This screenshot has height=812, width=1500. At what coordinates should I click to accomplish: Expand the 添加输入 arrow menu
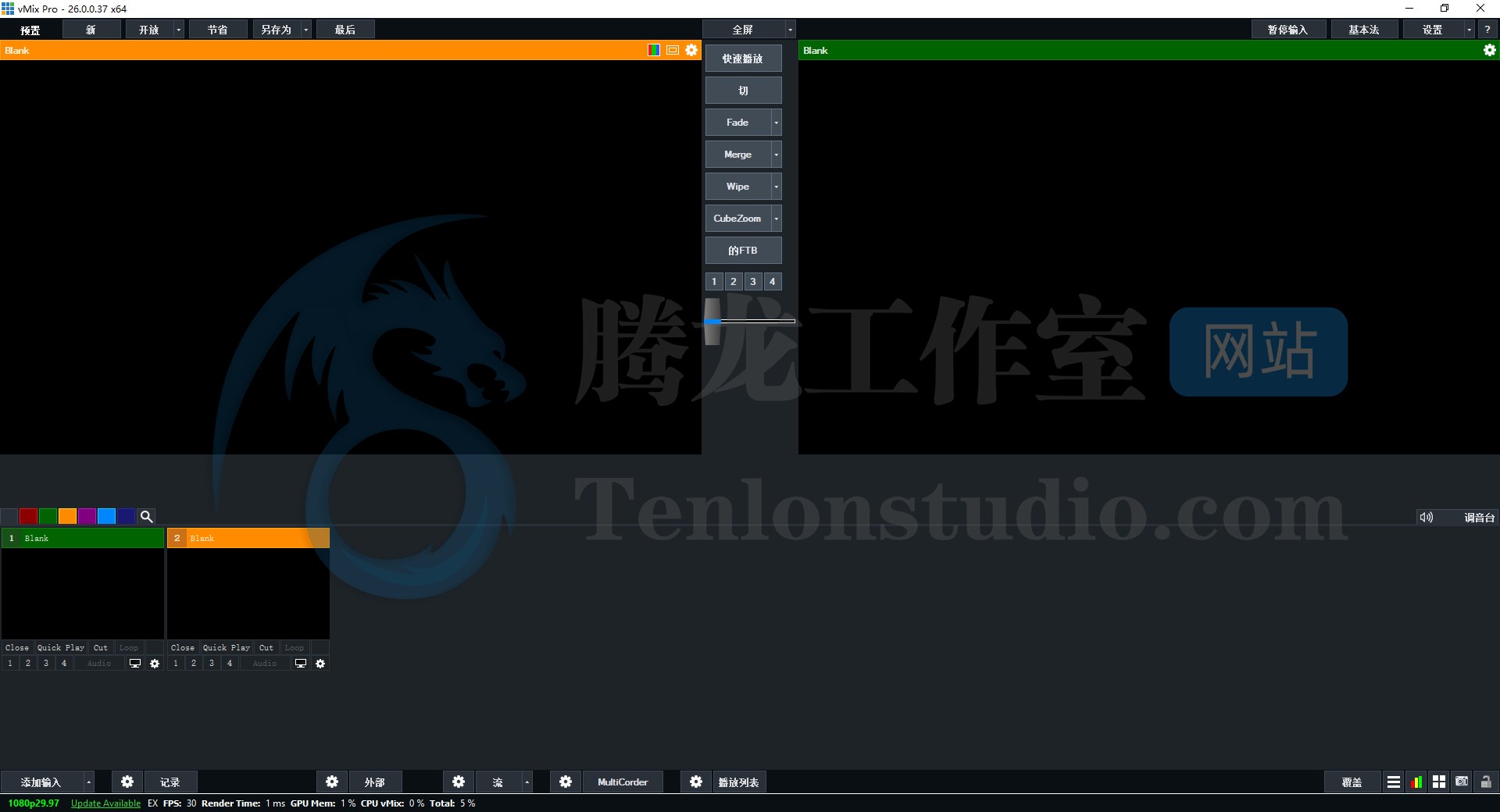[x=89, y=782]
